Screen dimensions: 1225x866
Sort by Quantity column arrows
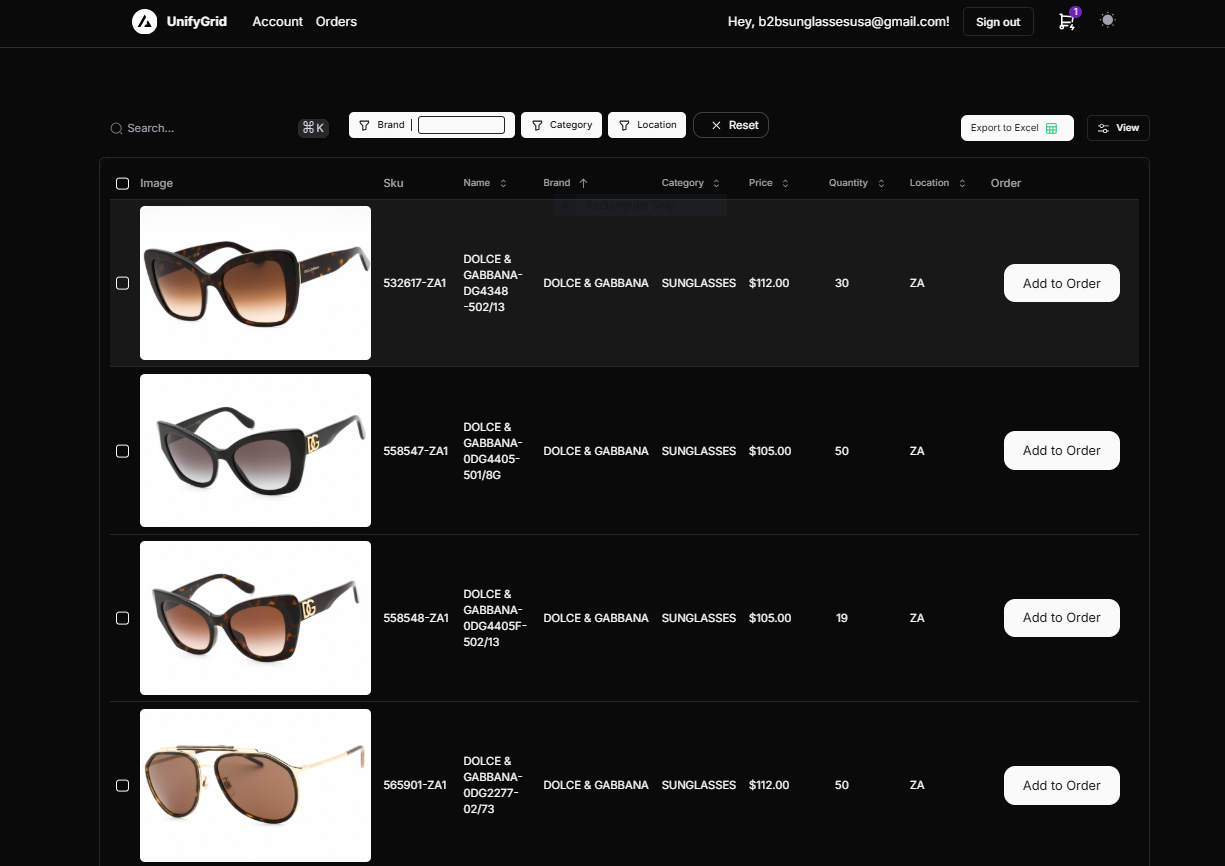pos(881,183)
